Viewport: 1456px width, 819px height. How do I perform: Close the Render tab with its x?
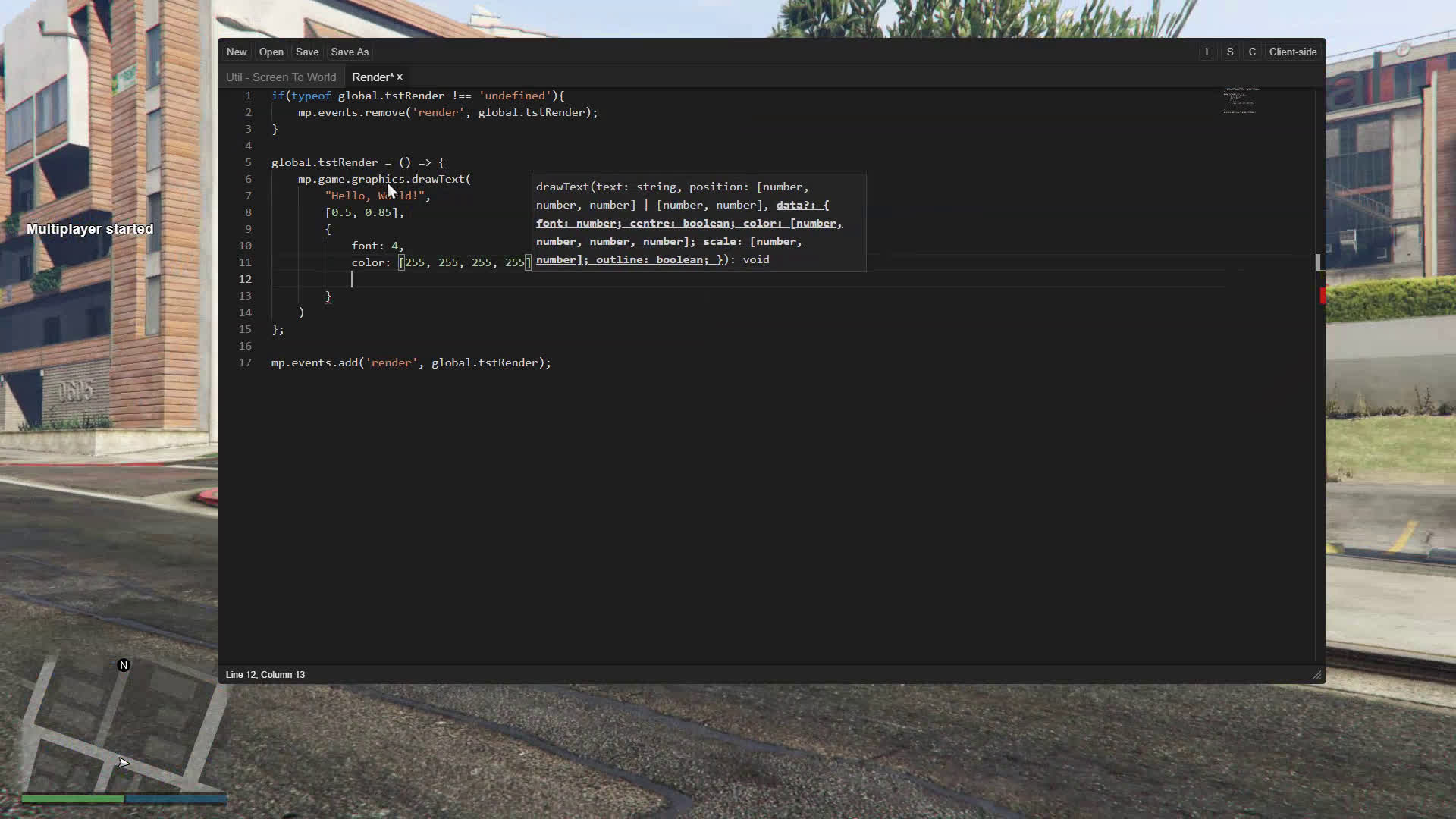(400, 77)
